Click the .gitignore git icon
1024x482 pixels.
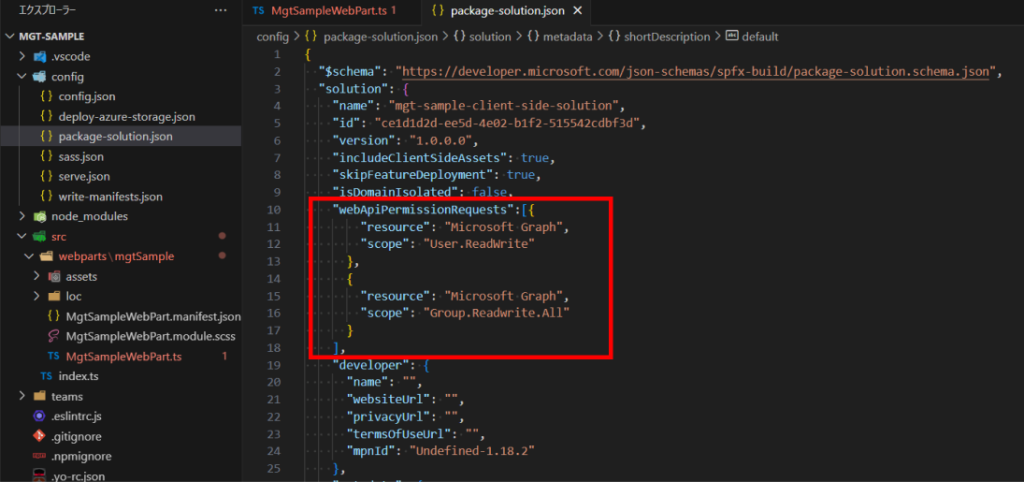[39, 436]
